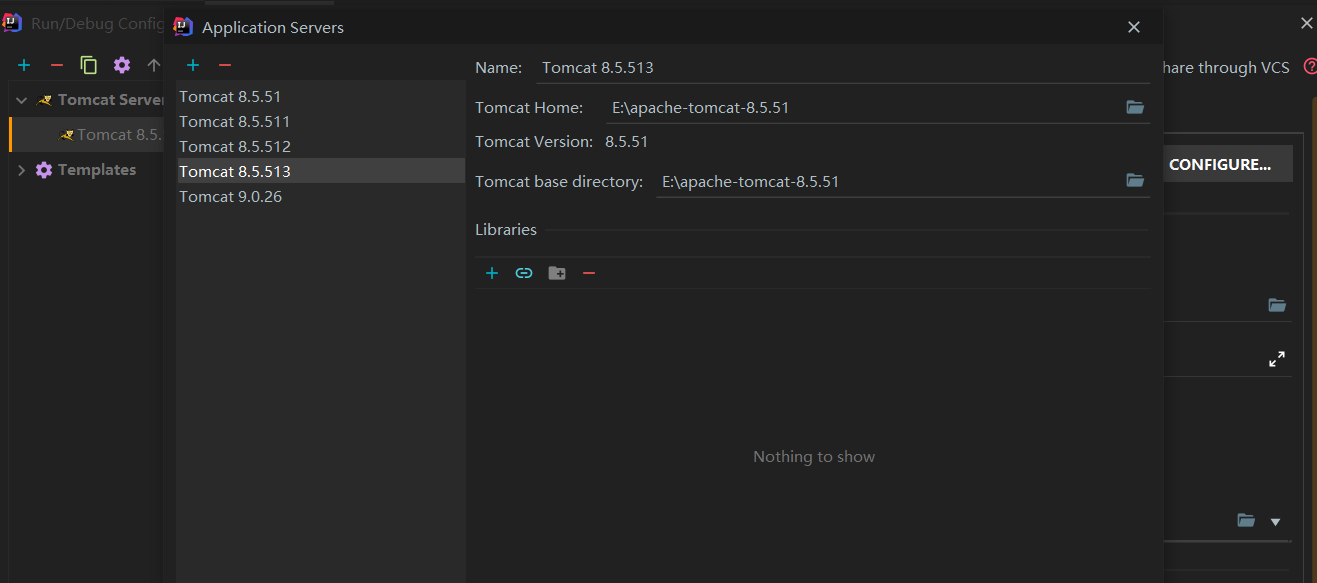Open help with the question mark icon
This screenshot has height=583, width=1317.
pos(1310,67)
